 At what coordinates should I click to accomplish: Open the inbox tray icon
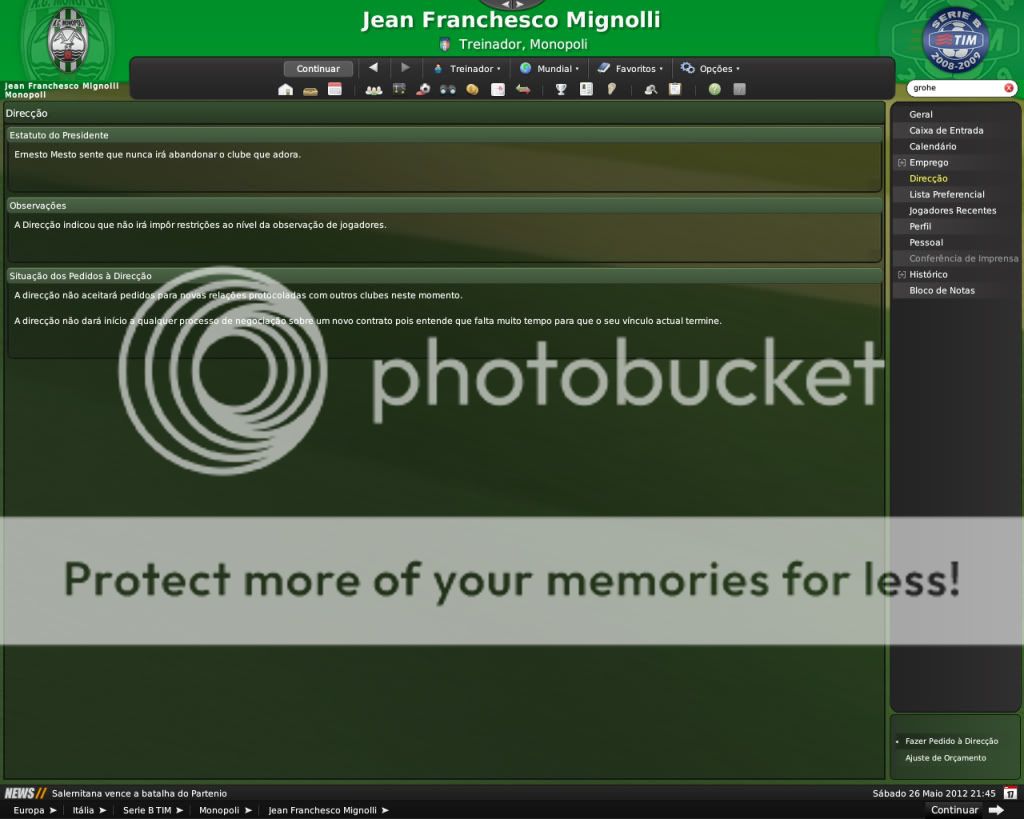pyautogui.click(x=310, y=89)
